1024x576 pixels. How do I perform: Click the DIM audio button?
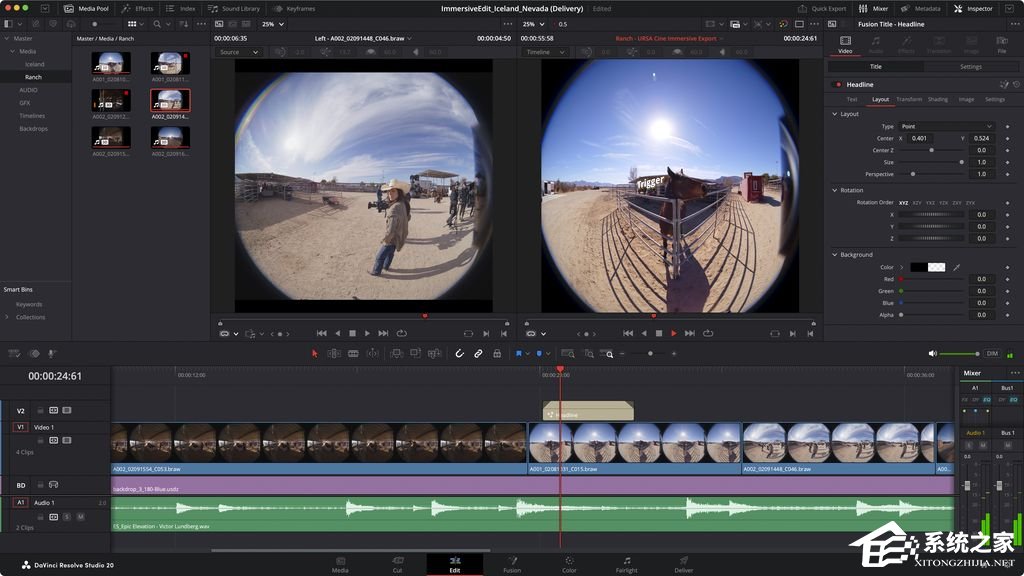coord(992,353)
